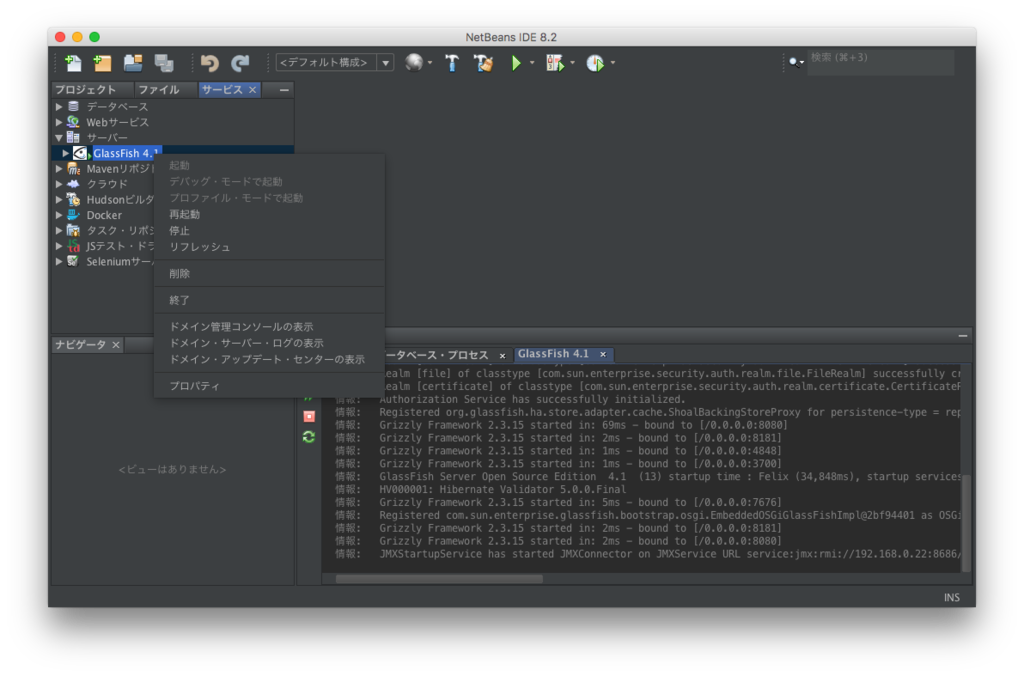Click the green Run Project icon
Viewport: 1024px width, 676px height.
pyautogui.click(x=517, y=63)
